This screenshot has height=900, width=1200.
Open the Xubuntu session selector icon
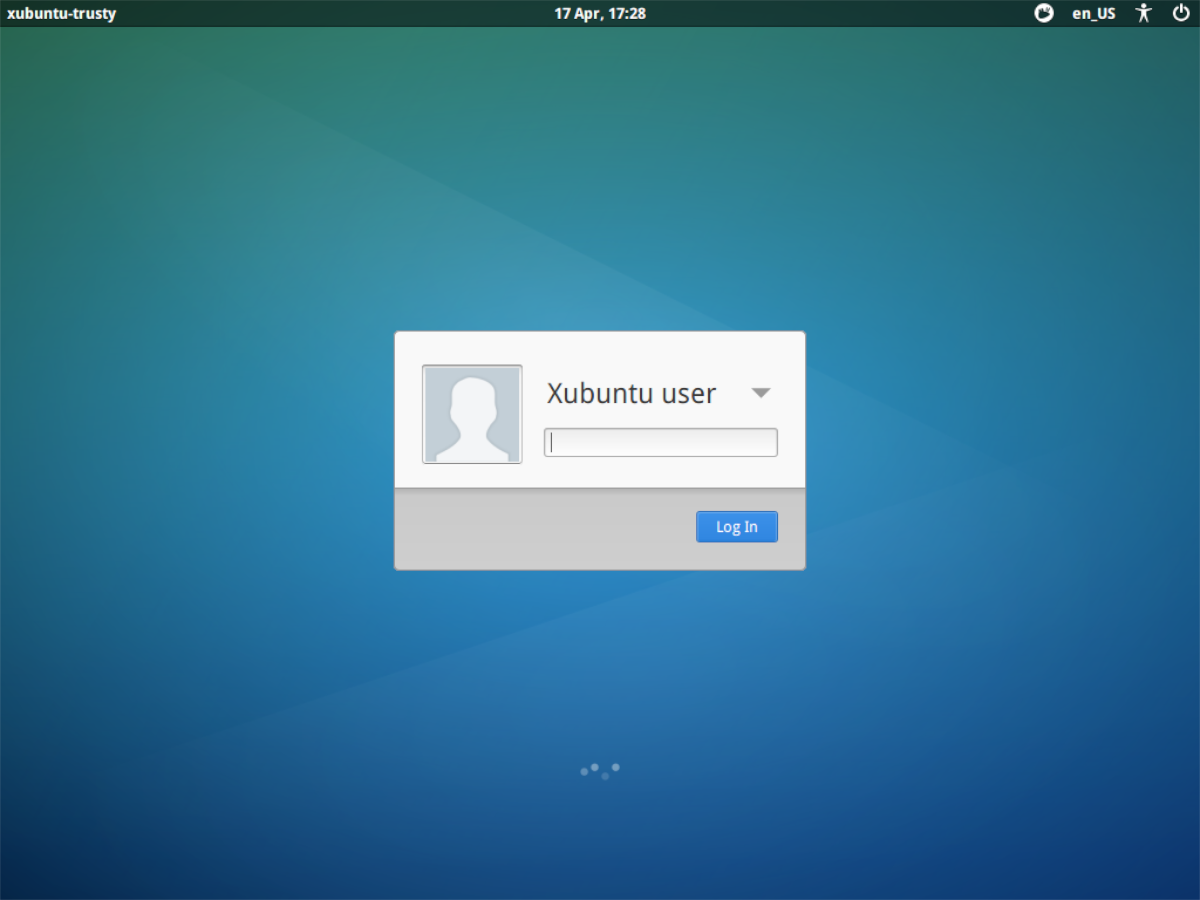[1044, 14]
